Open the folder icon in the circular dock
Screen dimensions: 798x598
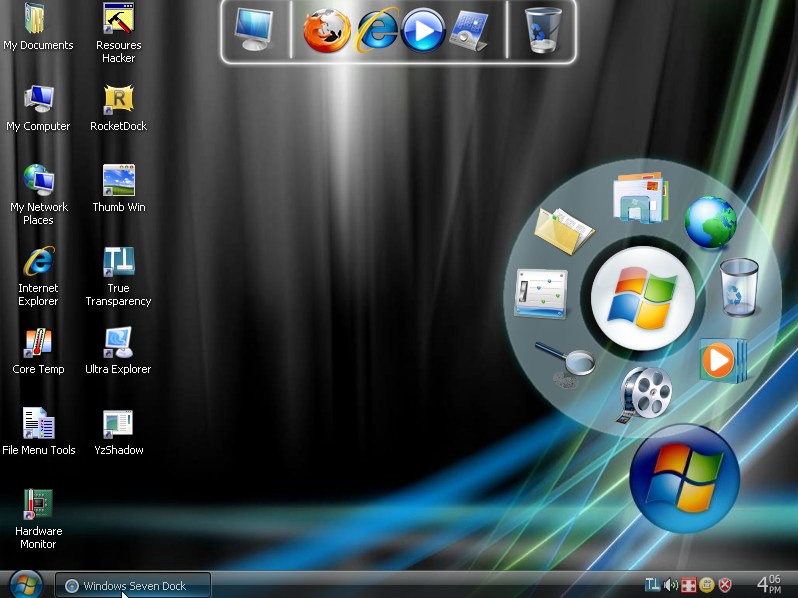click(563, 231)
